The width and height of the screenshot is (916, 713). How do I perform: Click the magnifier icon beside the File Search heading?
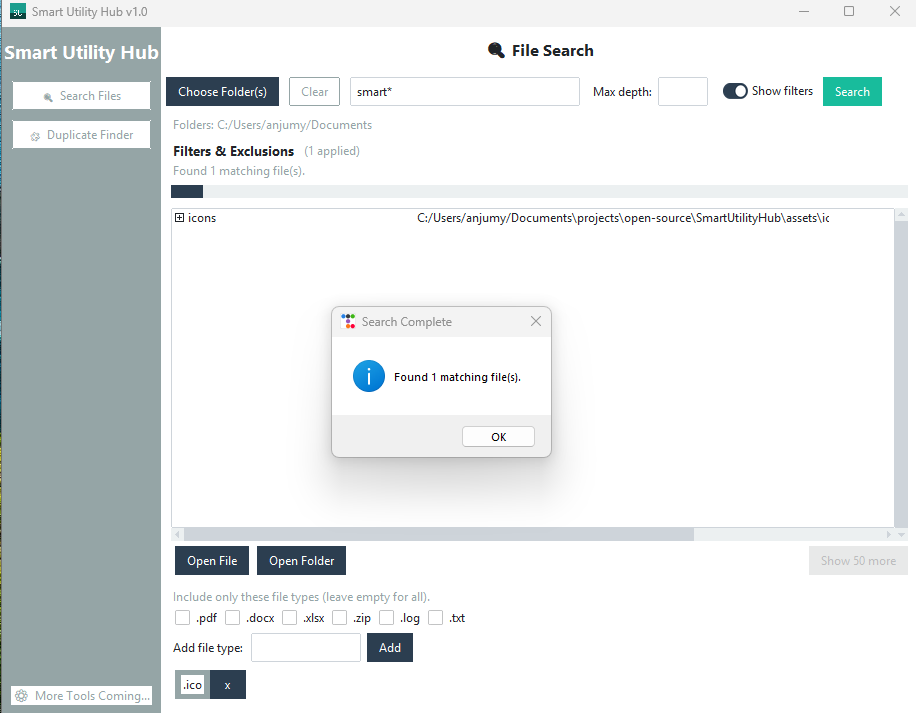coord(495,50)
